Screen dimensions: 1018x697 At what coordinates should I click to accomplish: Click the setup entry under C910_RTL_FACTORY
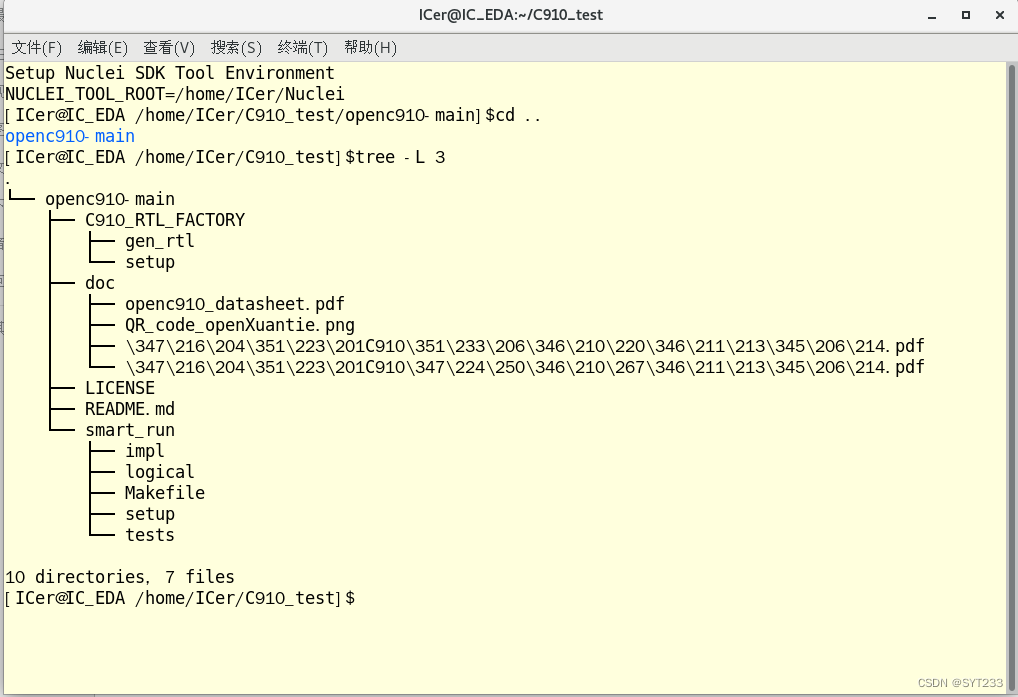point(150,262)
